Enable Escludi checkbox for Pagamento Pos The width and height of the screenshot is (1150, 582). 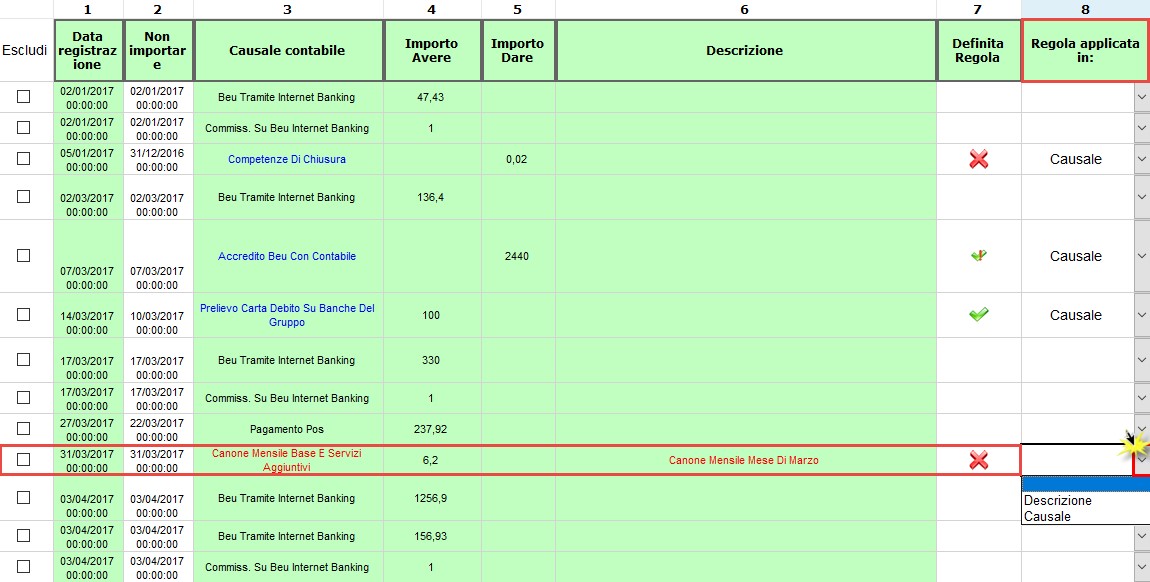tap(23, 429)
